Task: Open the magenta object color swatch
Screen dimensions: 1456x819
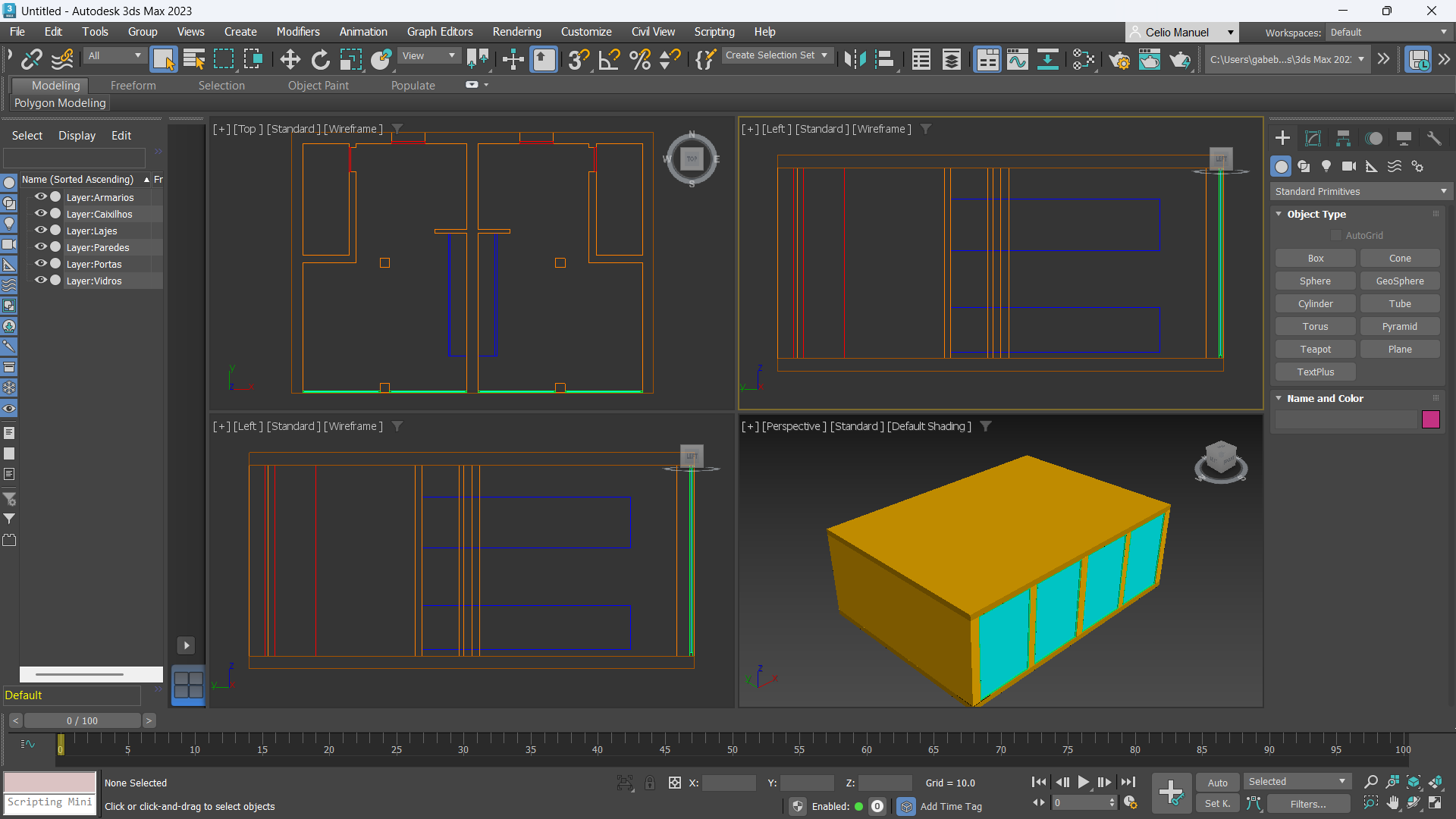Action: (1430, 419)
